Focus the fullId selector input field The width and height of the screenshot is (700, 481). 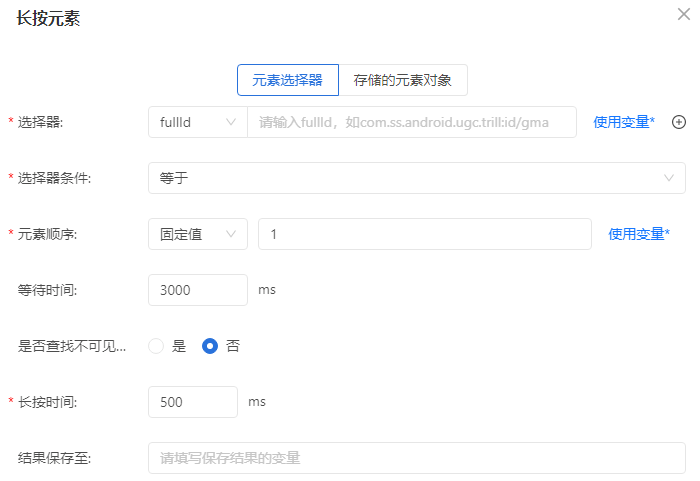(411, 122)
